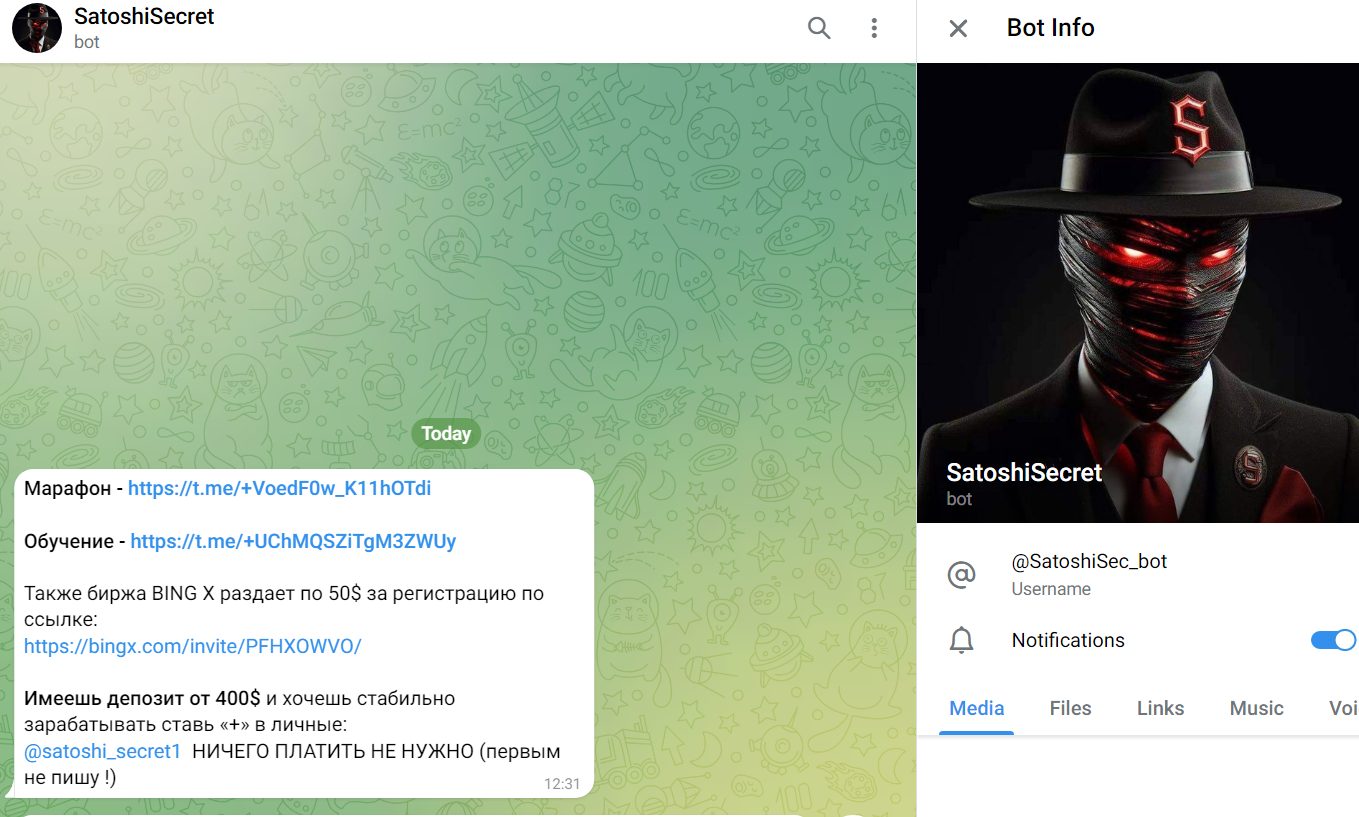1359x817 pixels.
Task: Open the Марафон t.me invite link
Action: (280, 489)
